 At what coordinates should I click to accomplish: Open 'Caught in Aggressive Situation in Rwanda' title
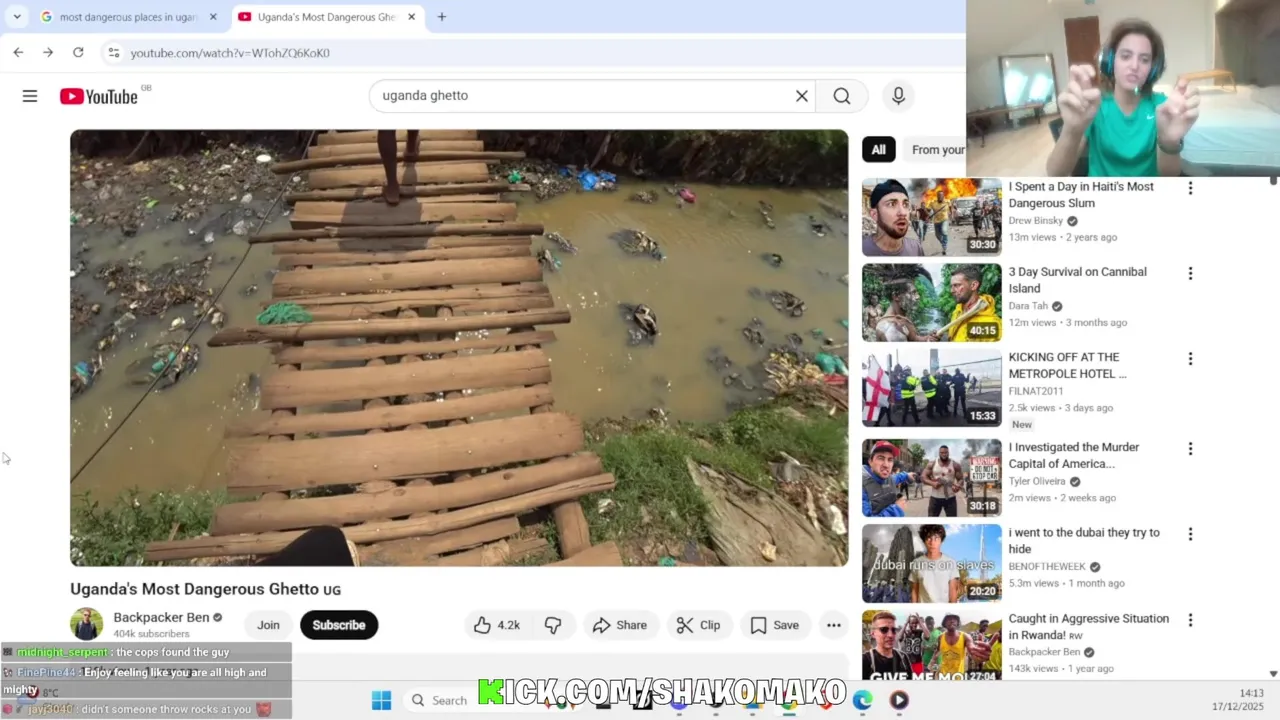[1088, 626]
